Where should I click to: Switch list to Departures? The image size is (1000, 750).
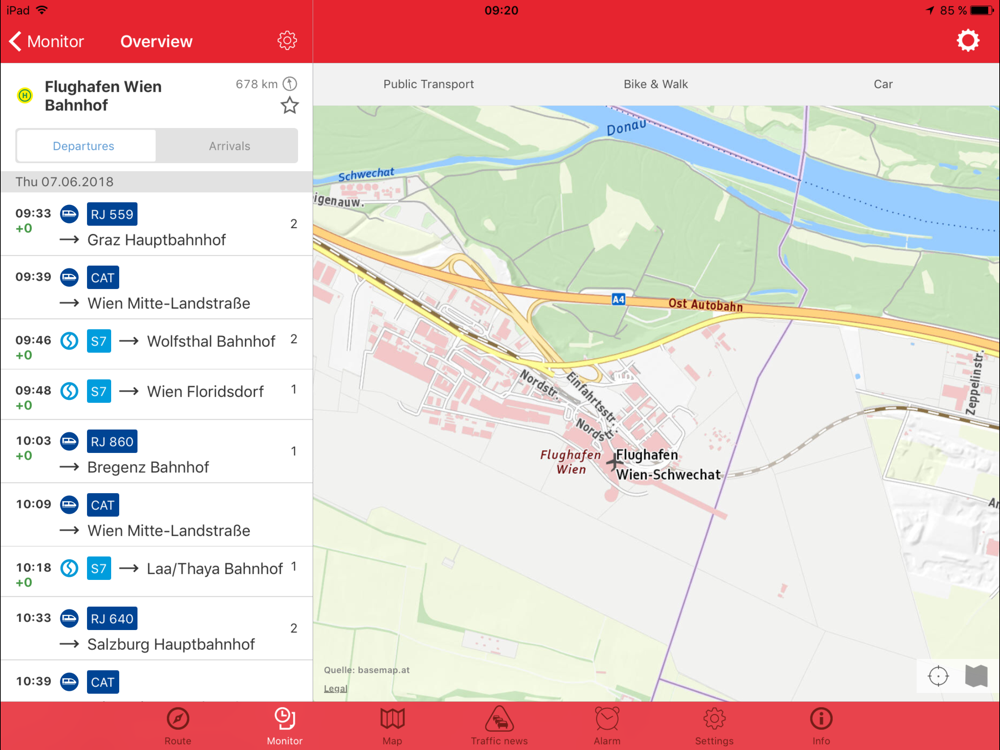pyautogui.click(x=84, y=146)
